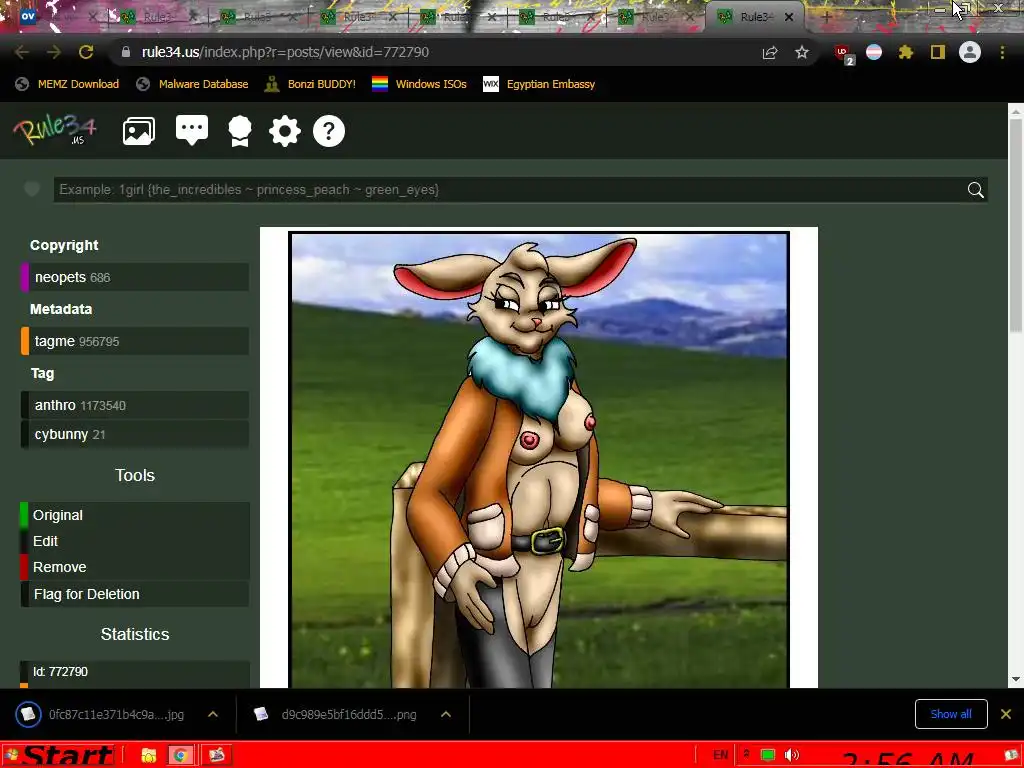Open the Malware Database bookmark
The height and width of the screenshot is (768, 1024).
click(192, 84)
